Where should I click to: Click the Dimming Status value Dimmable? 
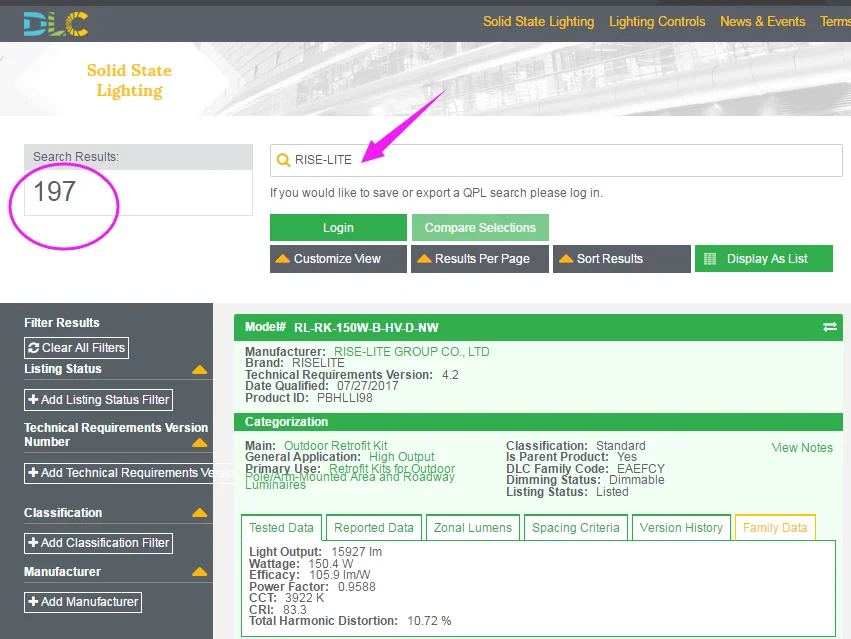point(637,480)
